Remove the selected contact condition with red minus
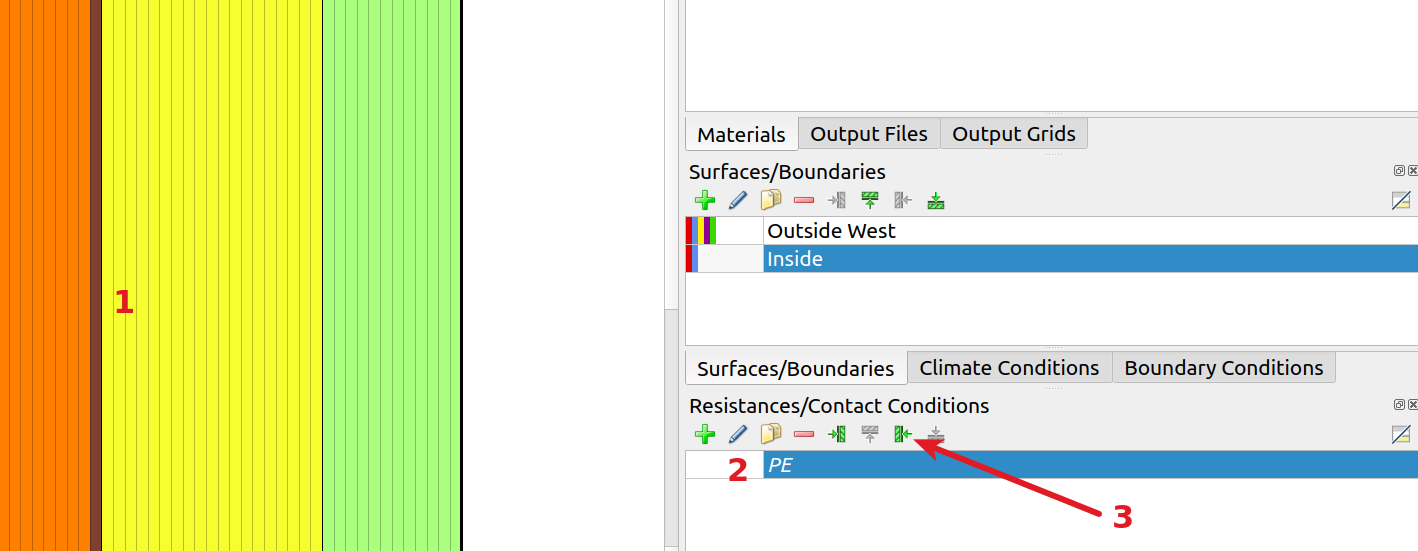This screenshot has height=551, width=1418. (804, 434)
